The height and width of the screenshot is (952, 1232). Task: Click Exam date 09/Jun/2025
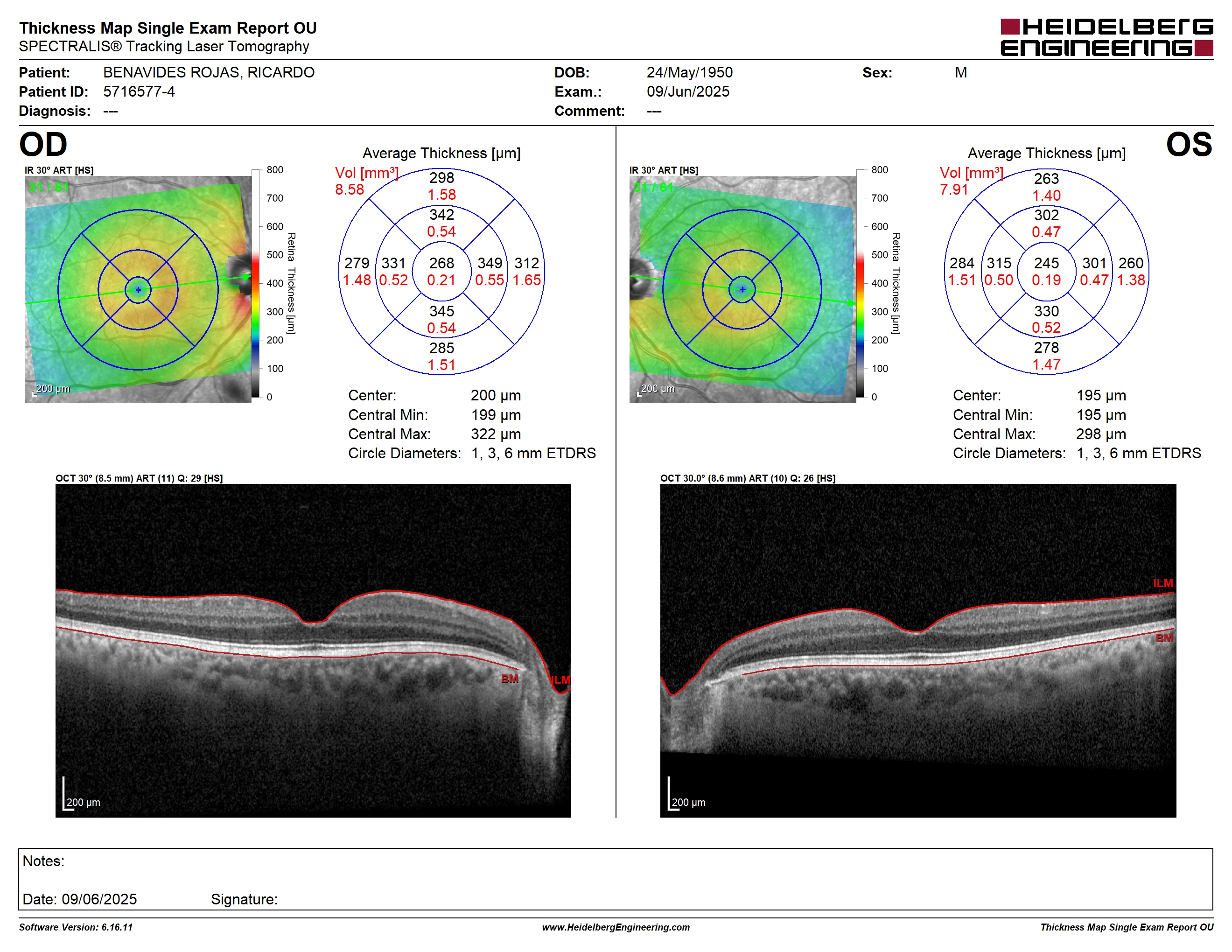pos(688,91)
